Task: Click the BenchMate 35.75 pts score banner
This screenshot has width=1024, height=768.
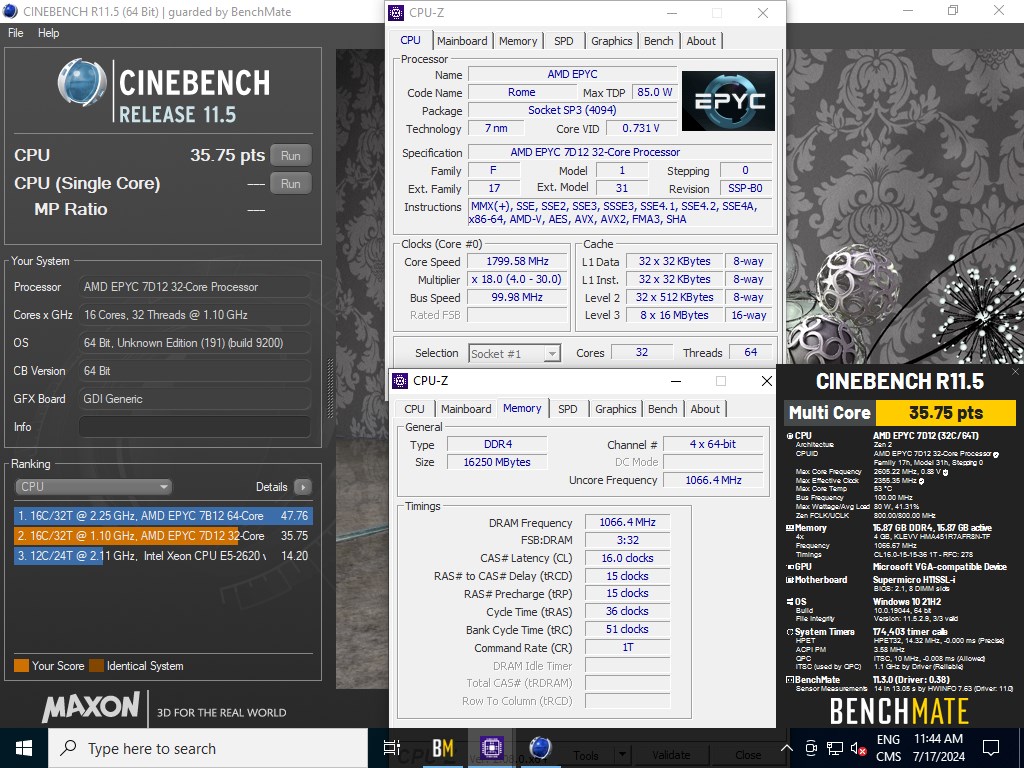Action: [x=946, y=413]
